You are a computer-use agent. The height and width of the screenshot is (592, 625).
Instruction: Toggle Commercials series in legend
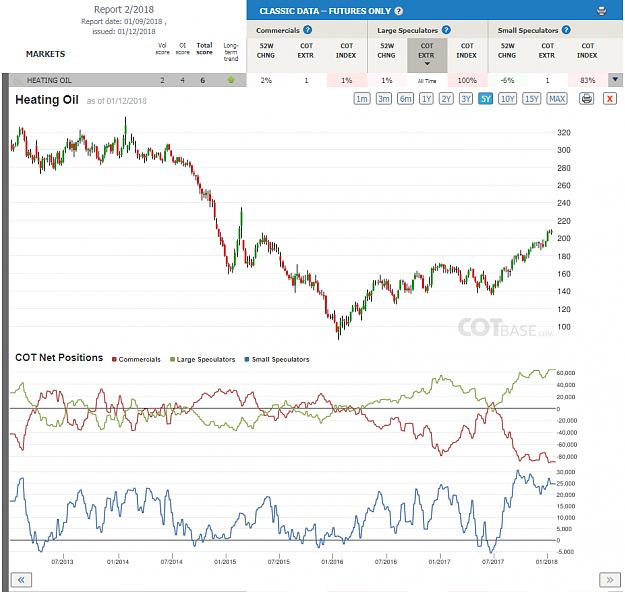pos(136,359)
